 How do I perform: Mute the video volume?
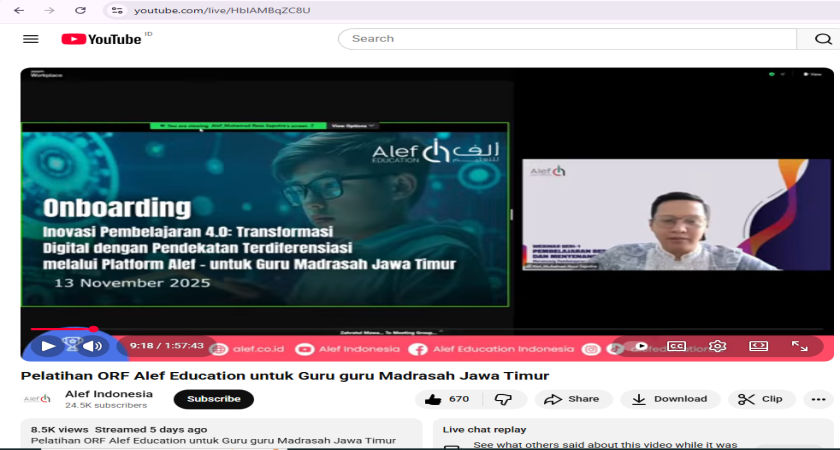[x=93, y=346]
